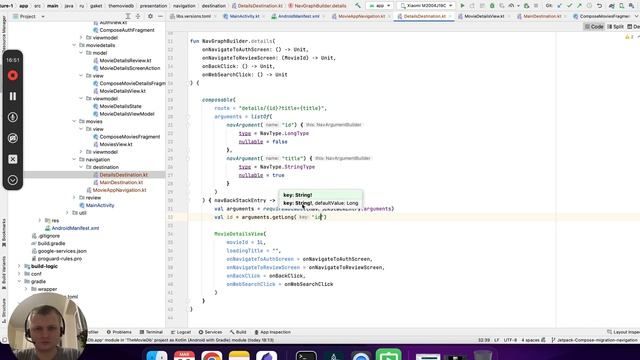Toggle the microphone in the recorder panel
Image resolution: width=640 pixels, height=360 pixels.
(13, 117)
